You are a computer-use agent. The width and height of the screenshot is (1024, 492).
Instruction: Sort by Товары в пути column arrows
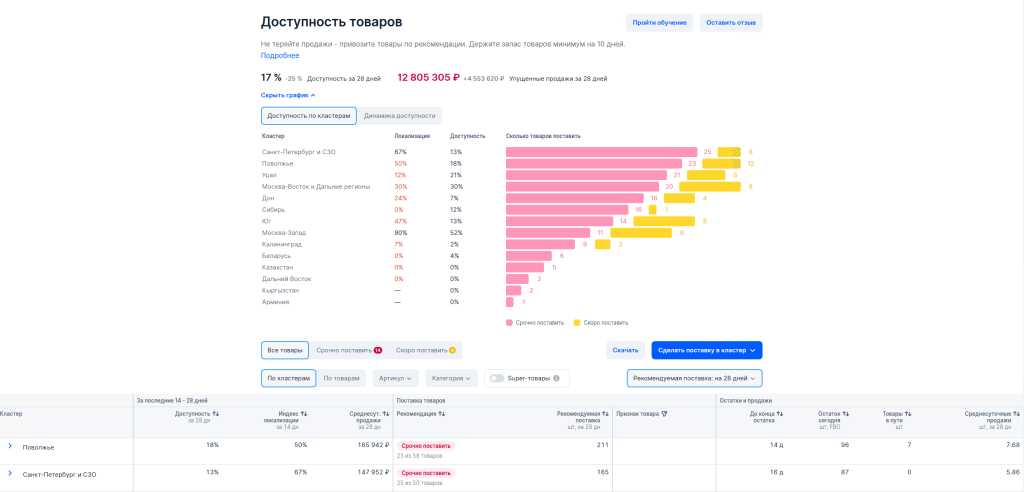908,414
